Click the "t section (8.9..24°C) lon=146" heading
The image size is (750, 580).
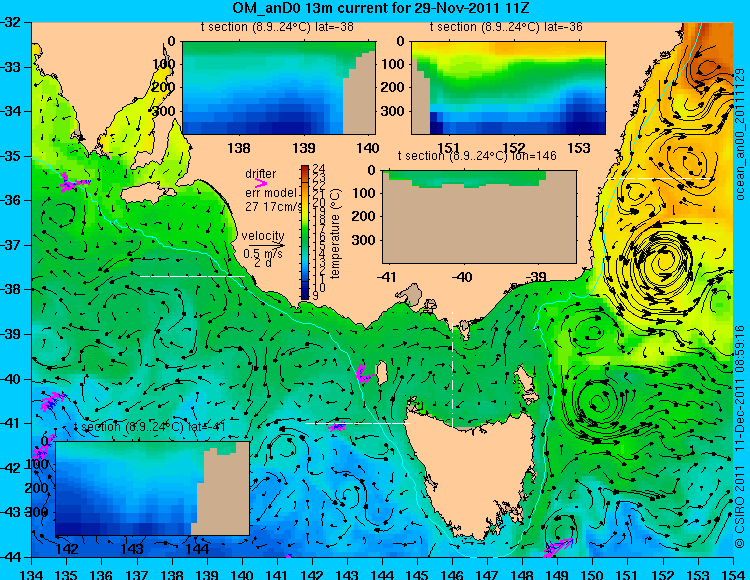pos(477,156)
